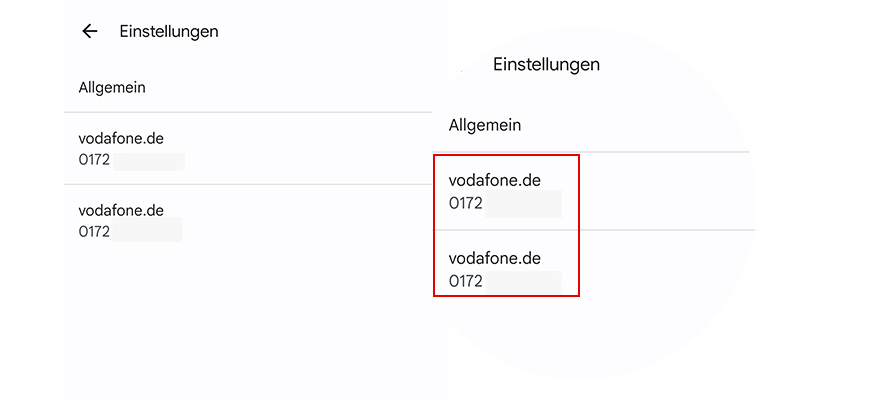Image resolution: width=879 pixels, height=400 pixels.
Task: Click the first 0172 number in the left list
Action: [94, 160]
